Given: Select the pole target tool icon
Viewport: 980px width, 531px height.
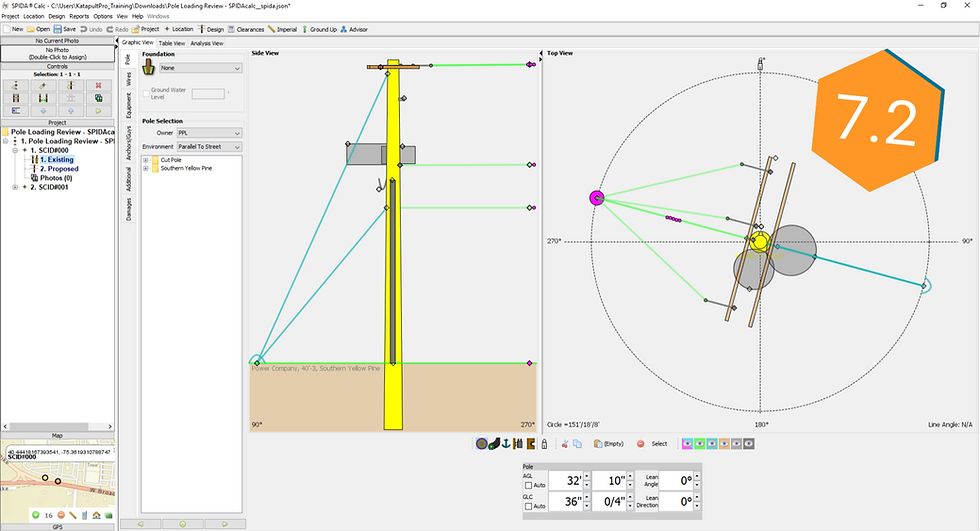Looking at the screenshot, I should [x=481, y=444].
